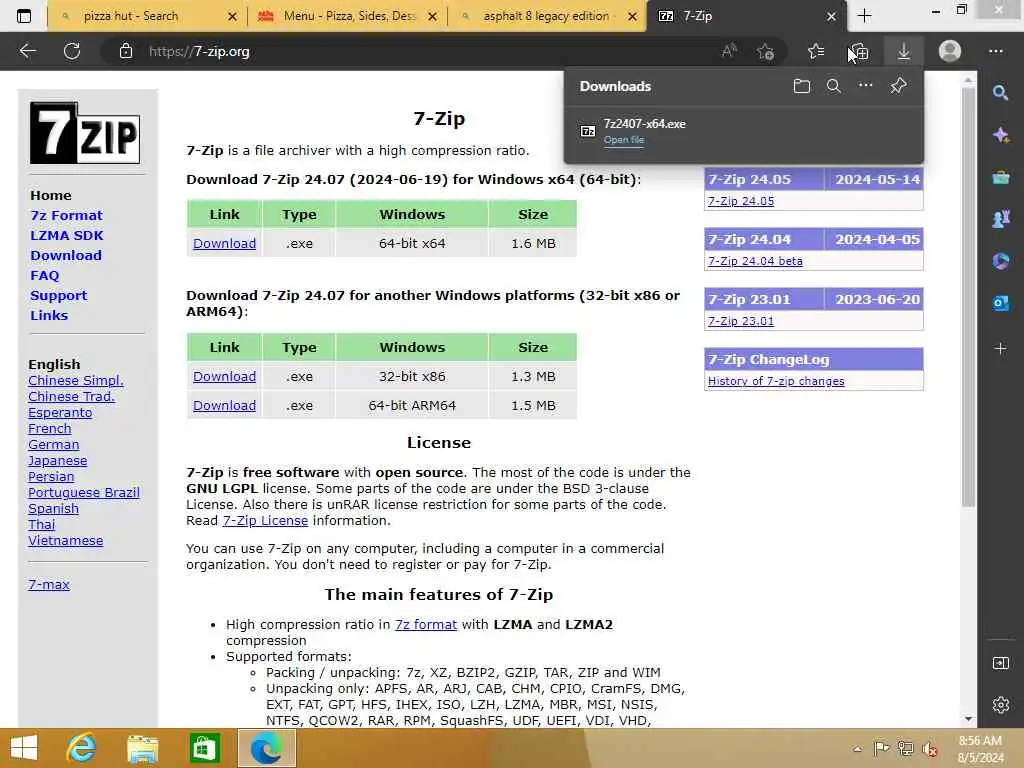
Task: Open the 7-Zip 24.04 beta link
Action: point(756,261)
